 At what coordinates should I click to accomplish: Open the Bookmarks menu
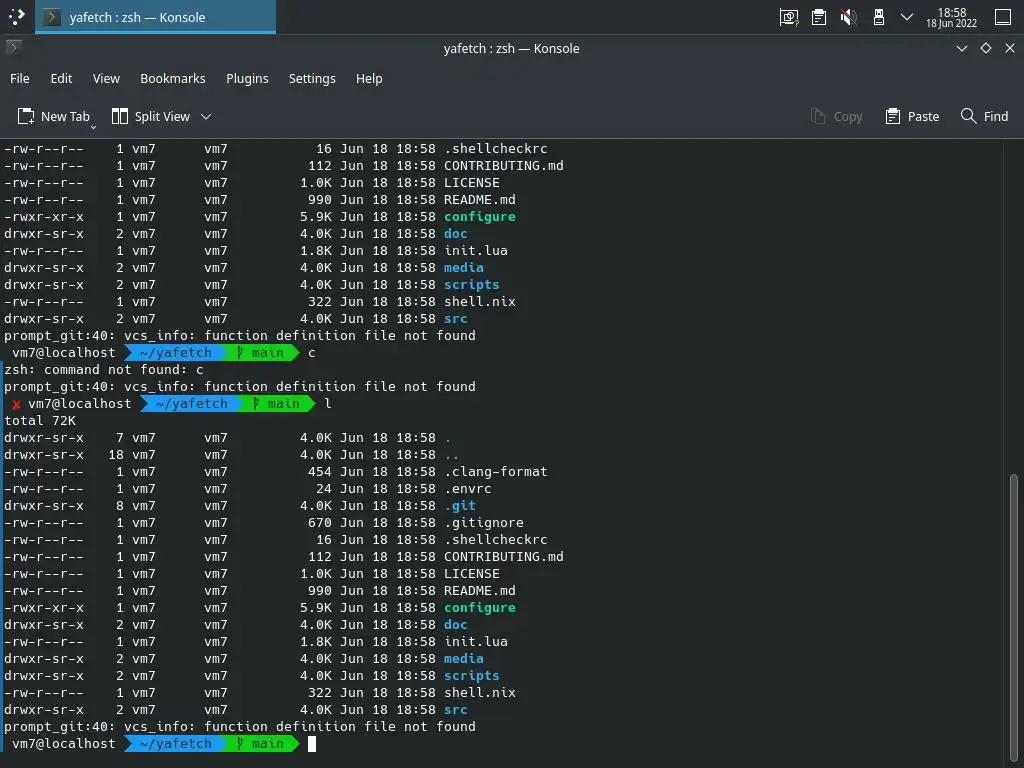click(x=173, y=78)
